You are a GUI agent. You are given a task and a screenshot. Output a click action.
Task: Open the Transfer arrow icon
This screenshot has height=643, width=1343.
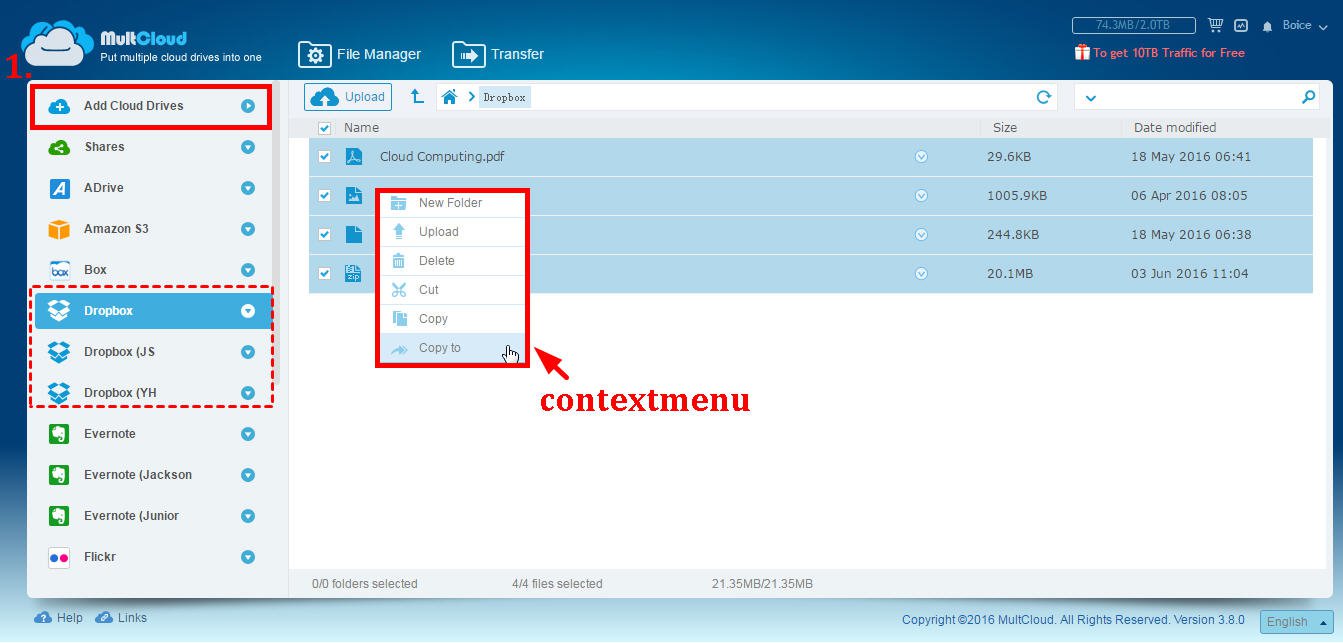coord(468,54)
